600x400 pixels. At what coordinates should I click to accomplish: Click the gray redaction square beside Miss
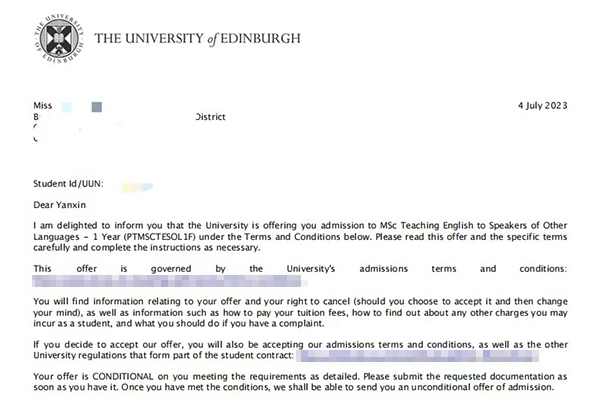click(x=97, y=105)
